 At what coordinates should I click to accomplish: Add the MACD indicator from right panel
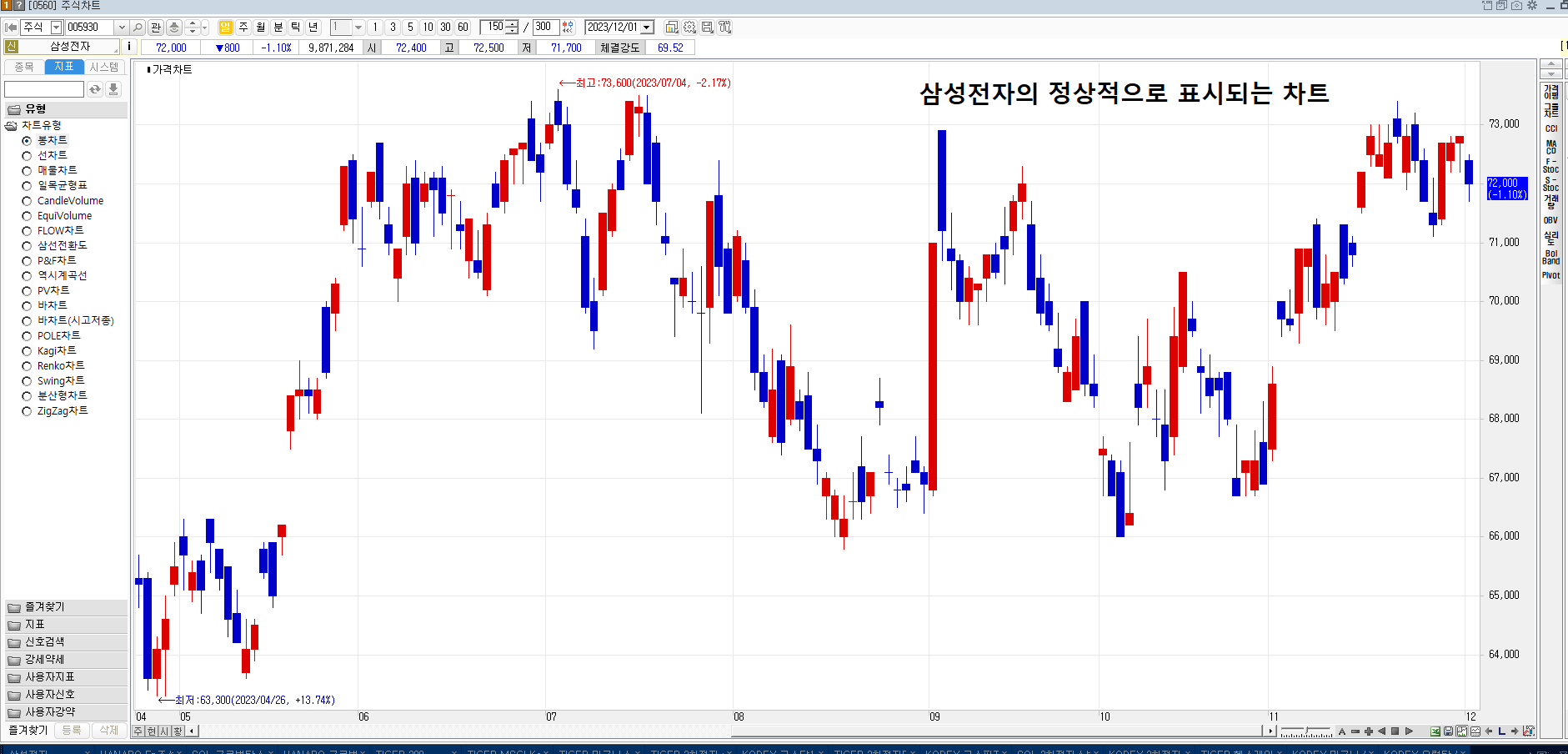point(1550,147)
